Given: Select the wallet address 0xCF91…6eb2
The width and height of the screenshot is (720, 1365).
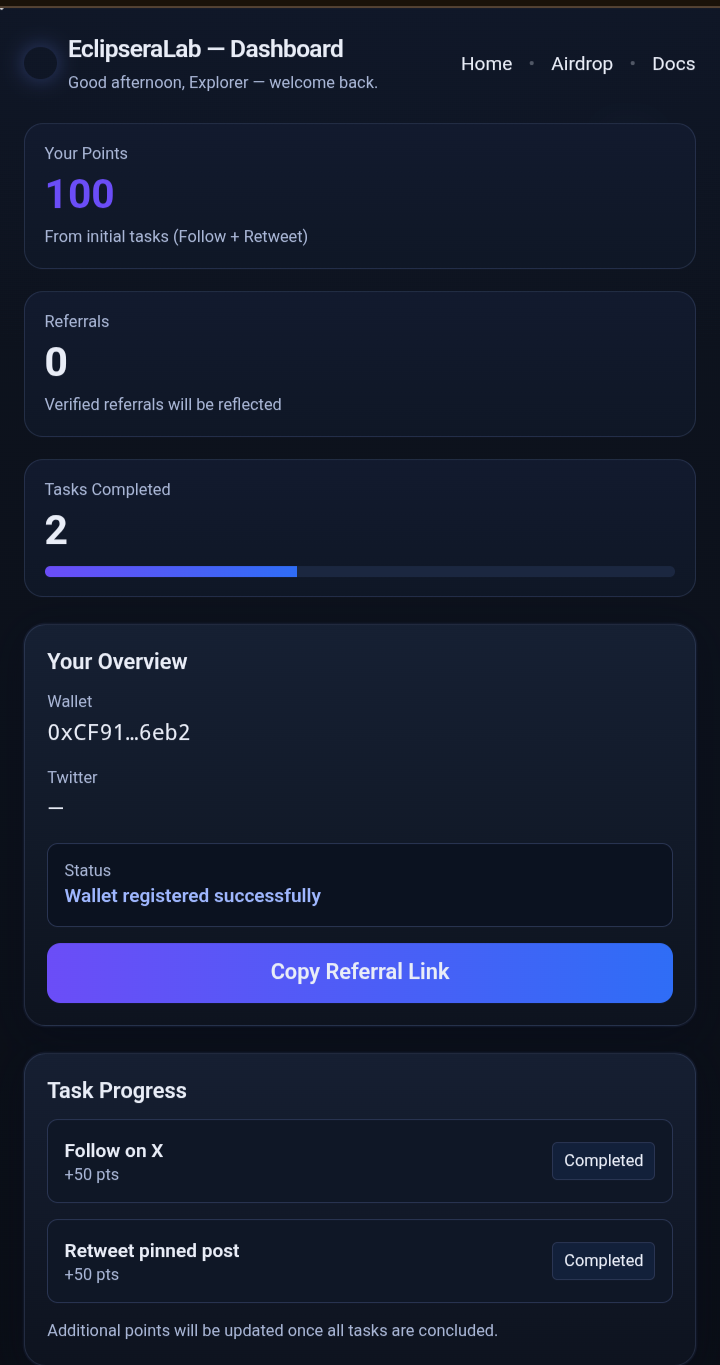Looking at the screenshot, I should pyautogui.click(x=119, y=732).
